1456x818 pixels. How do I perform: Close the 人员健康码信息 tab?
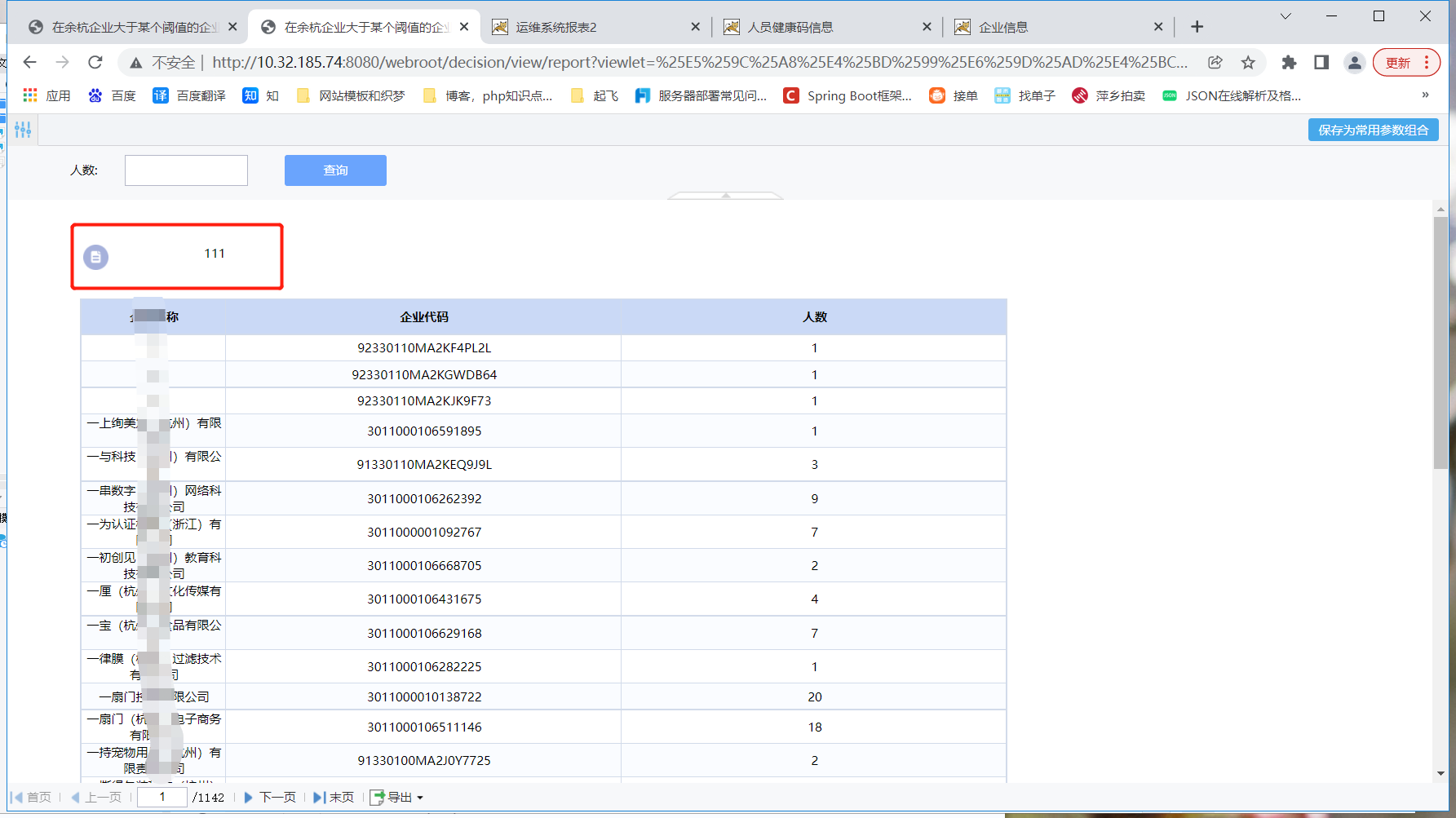(x=927, y=27)
